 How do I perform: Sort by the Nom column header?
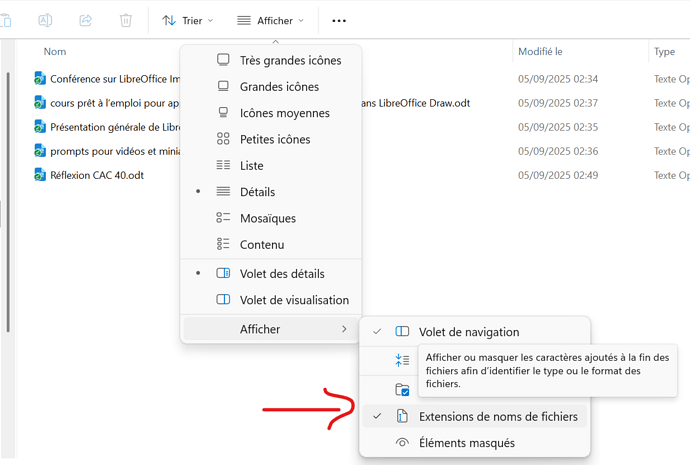coord(55,52)
